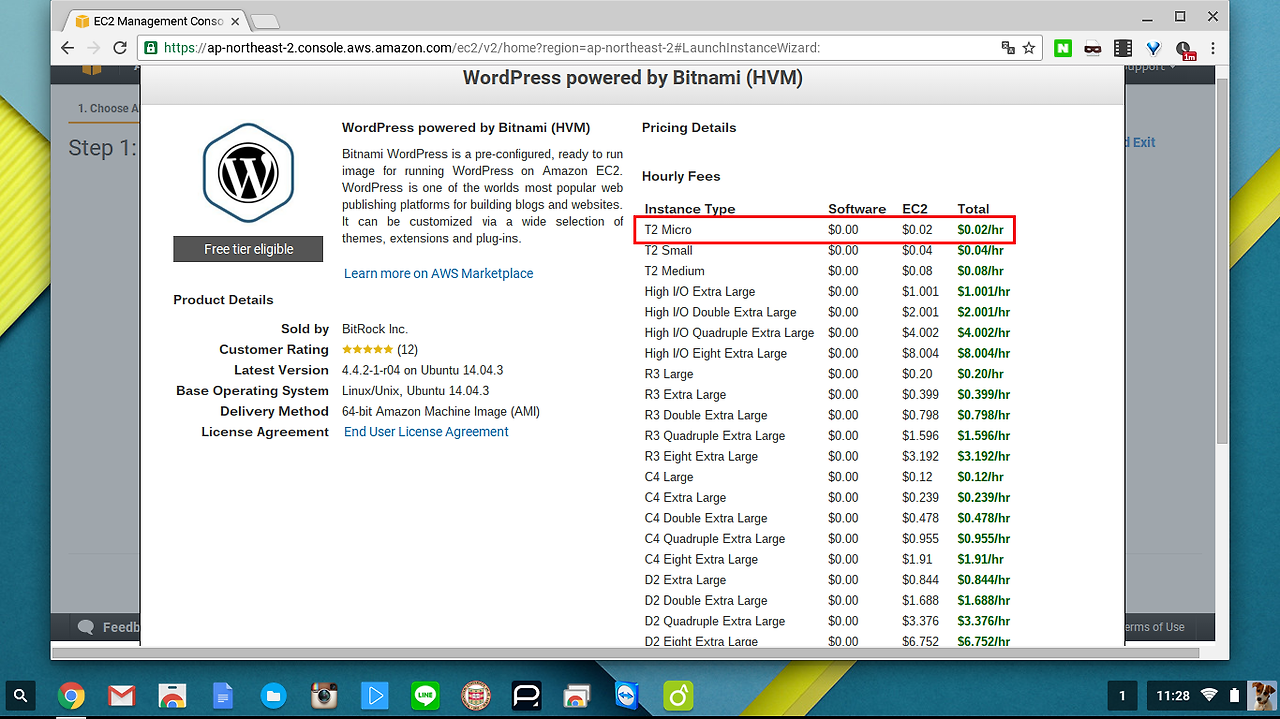Click the $0.02/hr total for T2 Micro
1280x719 pixels.
click(980, 230)
